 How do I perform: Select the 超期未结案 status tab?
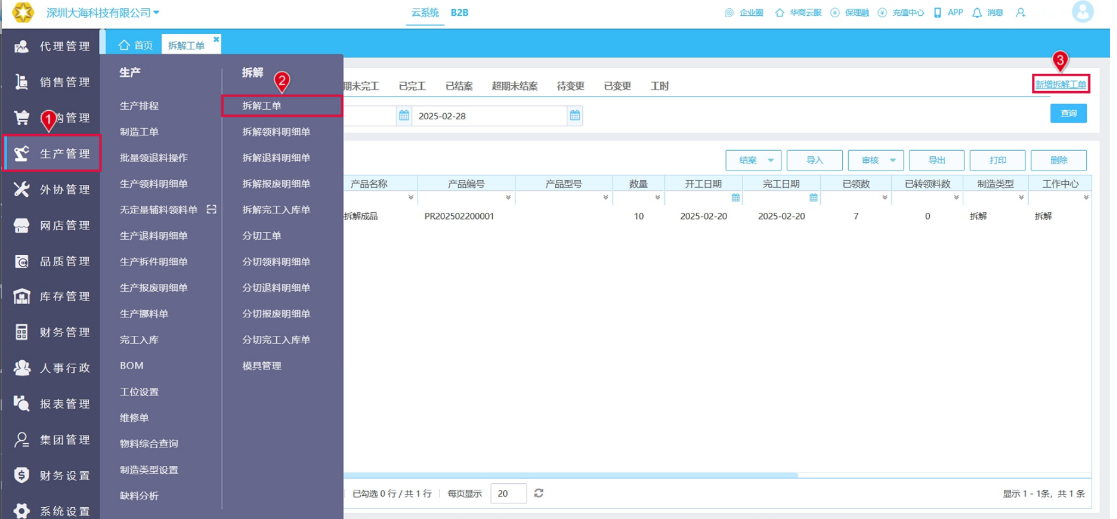pos(514,86)
